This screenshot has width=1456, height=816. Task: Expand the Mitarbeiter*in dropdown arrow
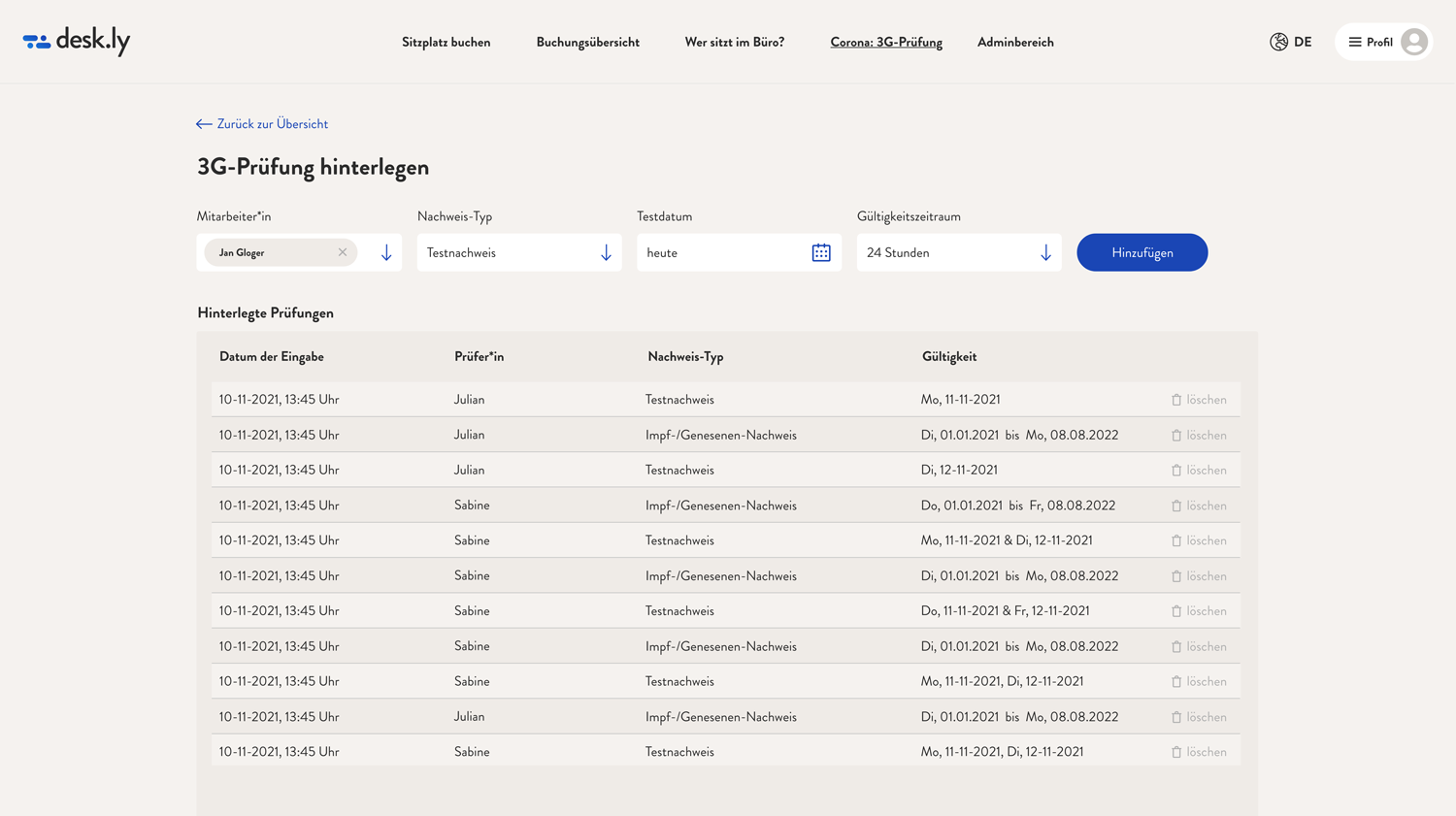click(x=386, y=252)
